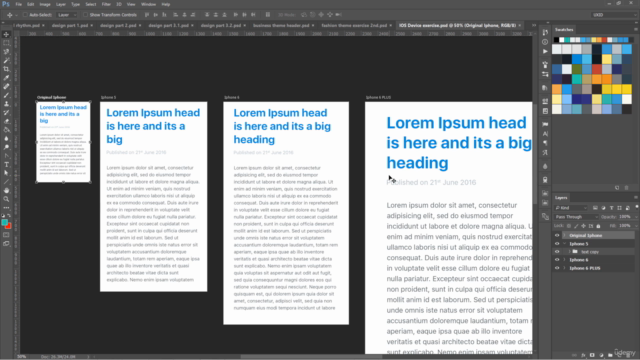
Task: Switch to design part 1.psd tab
Action: [70, 25]
